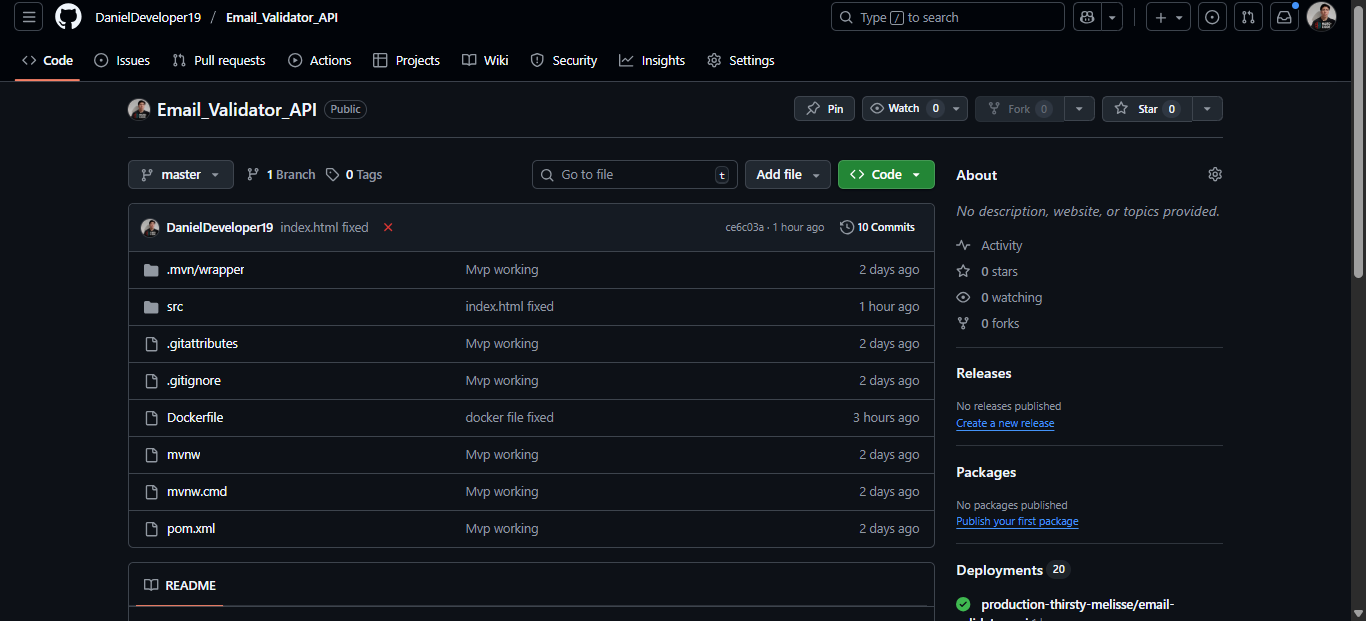Pin this repository

coord(824,108)
